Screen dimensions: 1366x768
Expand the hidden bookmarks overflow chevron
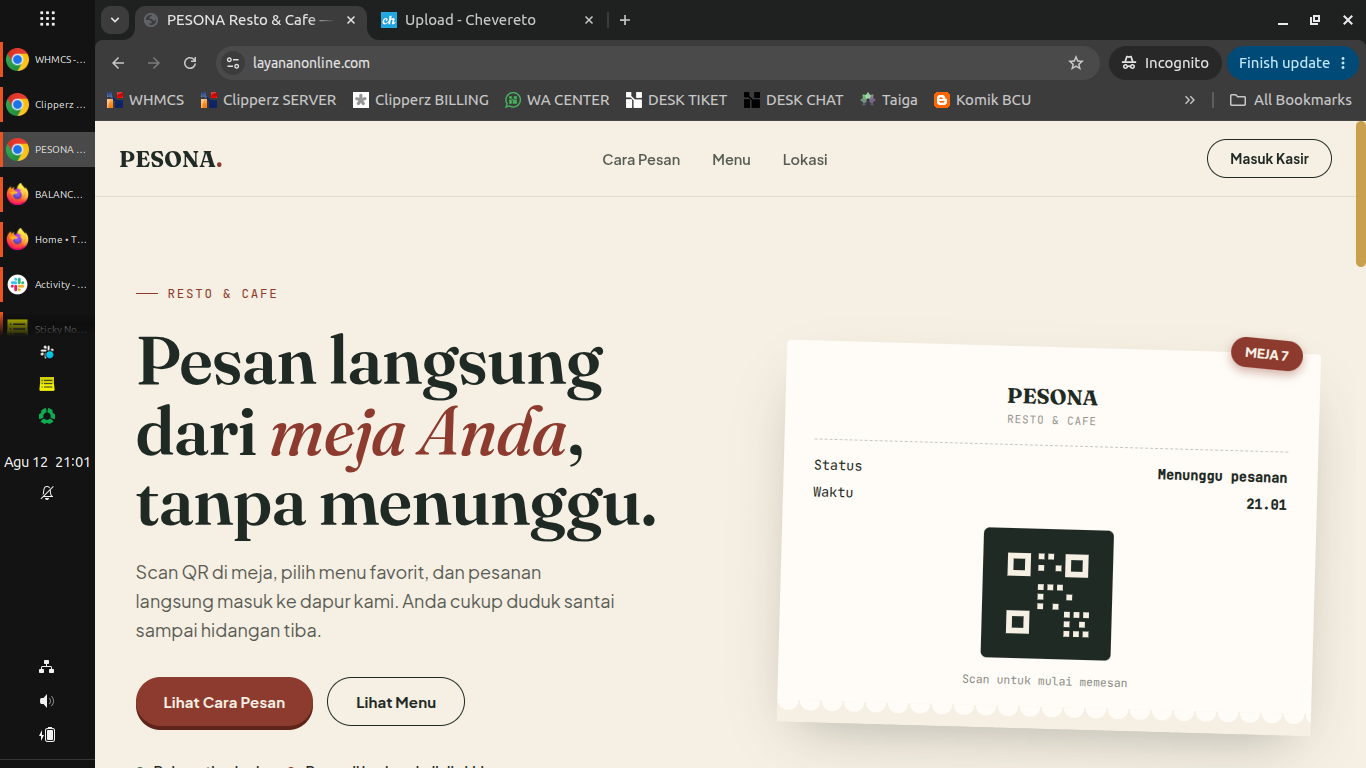point(1189,100)
